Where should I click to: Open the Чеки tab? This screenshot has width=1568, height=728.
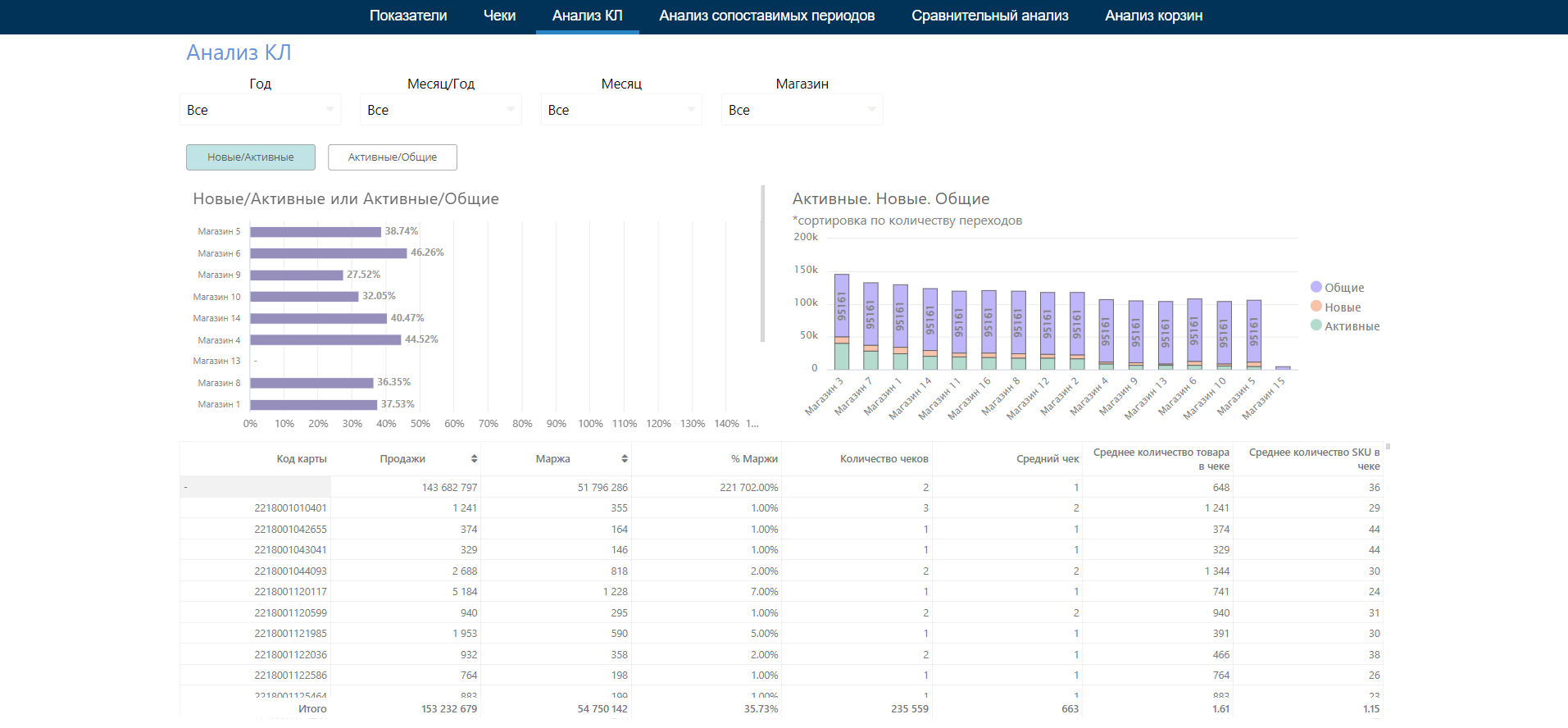[499, 16]
